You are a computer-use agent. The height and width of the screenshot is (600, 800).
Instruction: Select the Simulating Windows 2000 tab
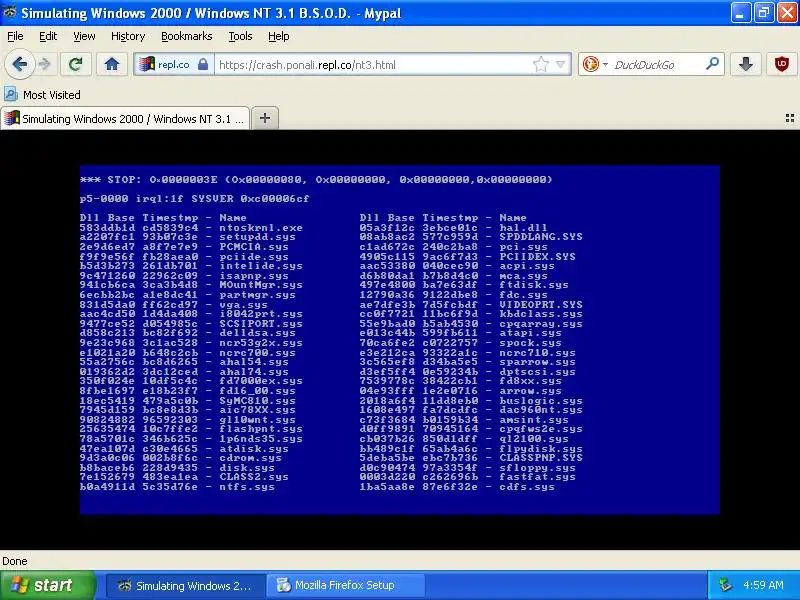click(125, 118)
